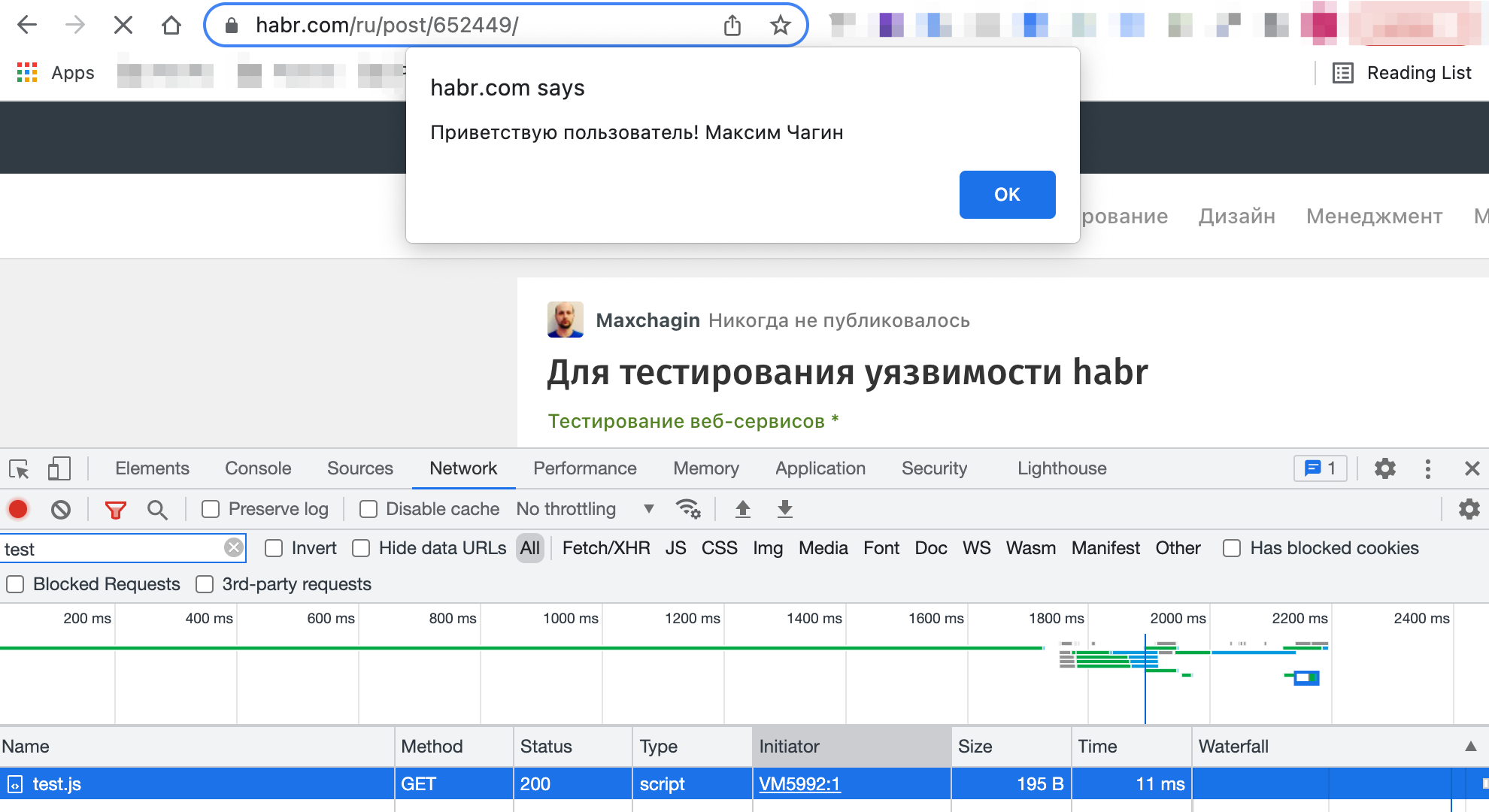Click the test filter input field
Viewport: 1489px width, 812px height.
[113, 549]
